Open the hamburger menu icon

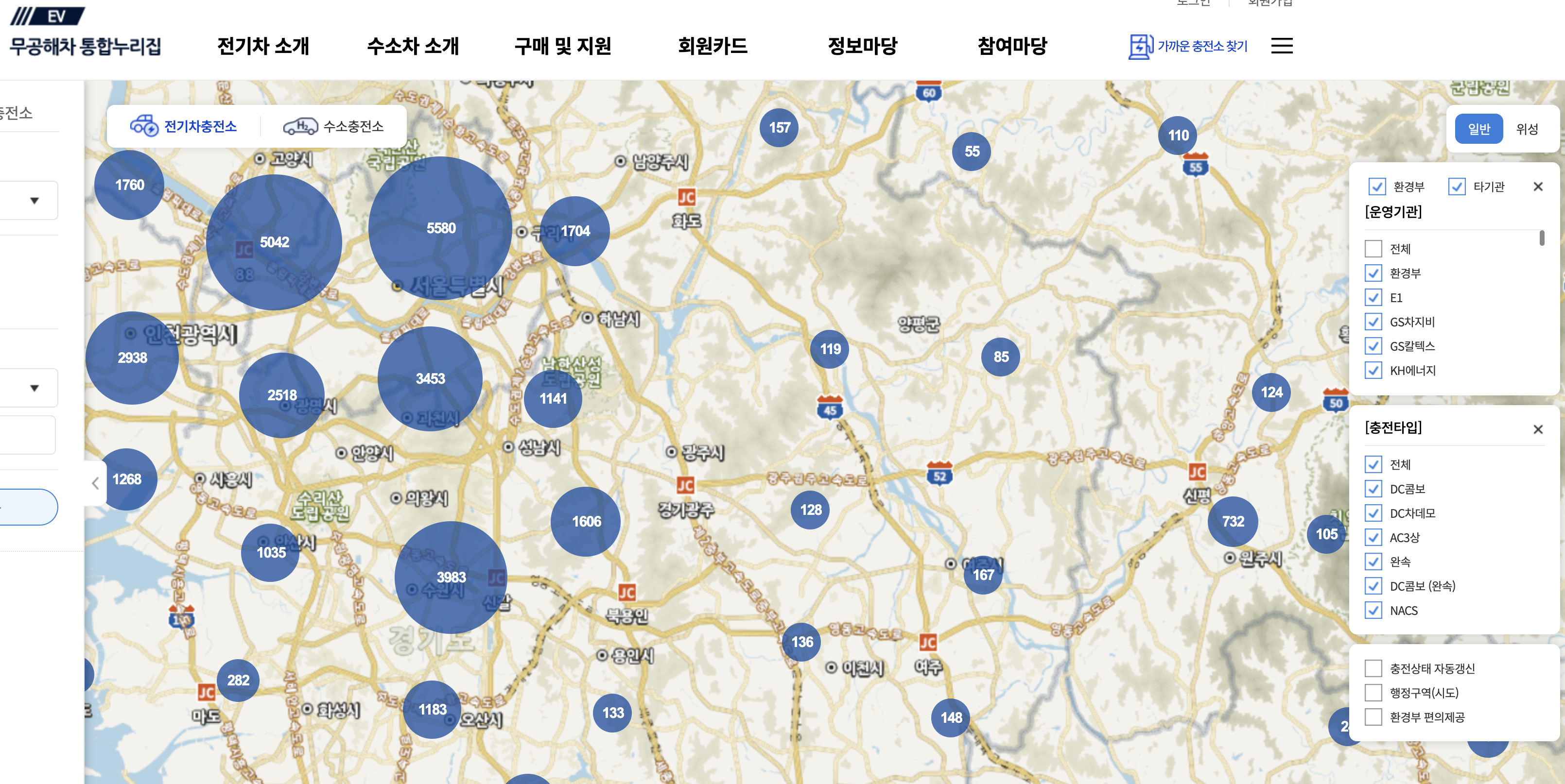[x=1281, y=46]
